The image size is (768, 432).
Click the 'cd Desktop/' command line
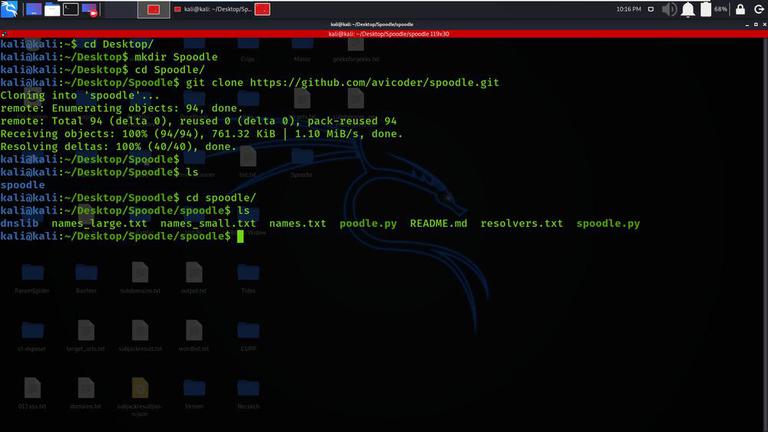77,44
